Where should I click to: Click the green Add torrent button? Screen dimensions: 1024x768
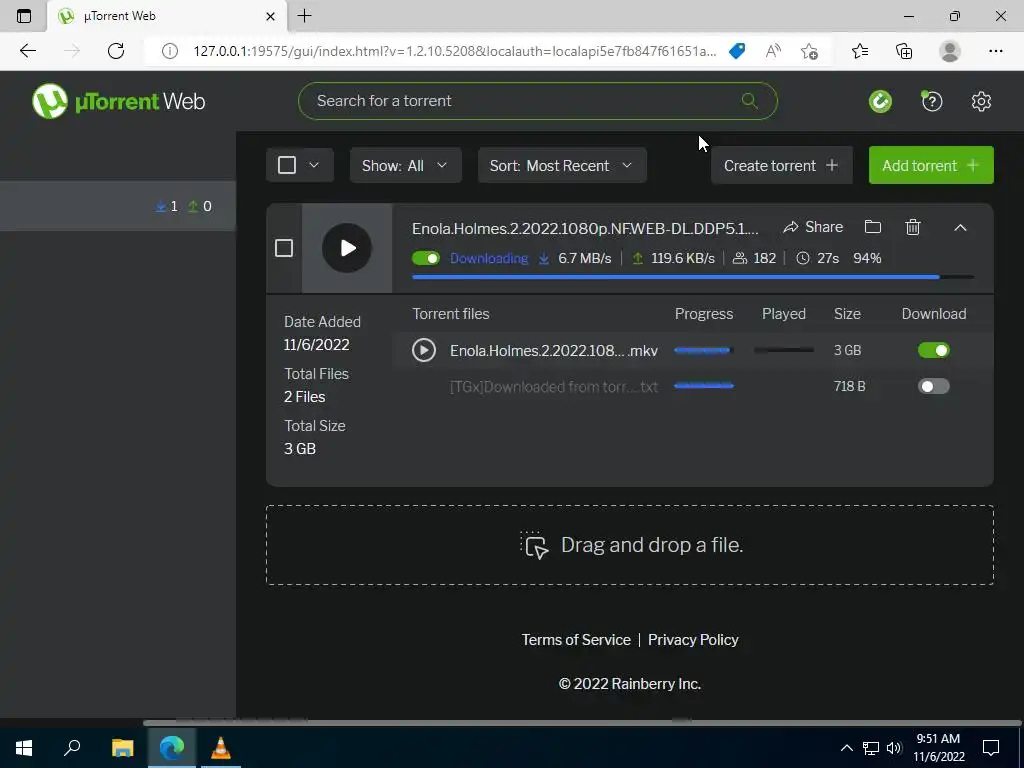(931, 165)
